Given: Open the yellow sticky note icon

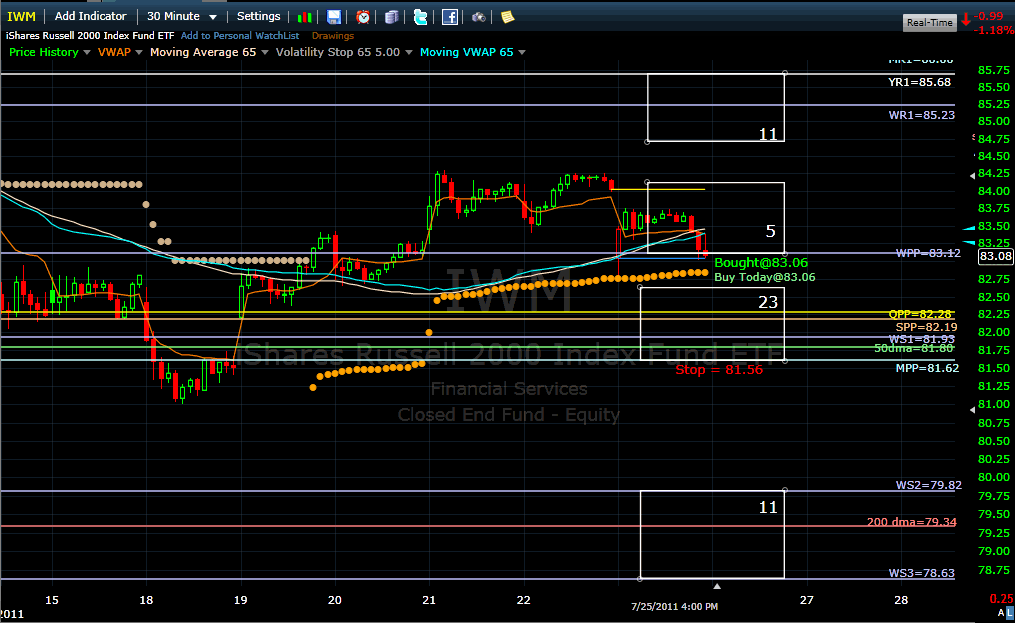Looking at the screenshot, I should click(508, 17).
